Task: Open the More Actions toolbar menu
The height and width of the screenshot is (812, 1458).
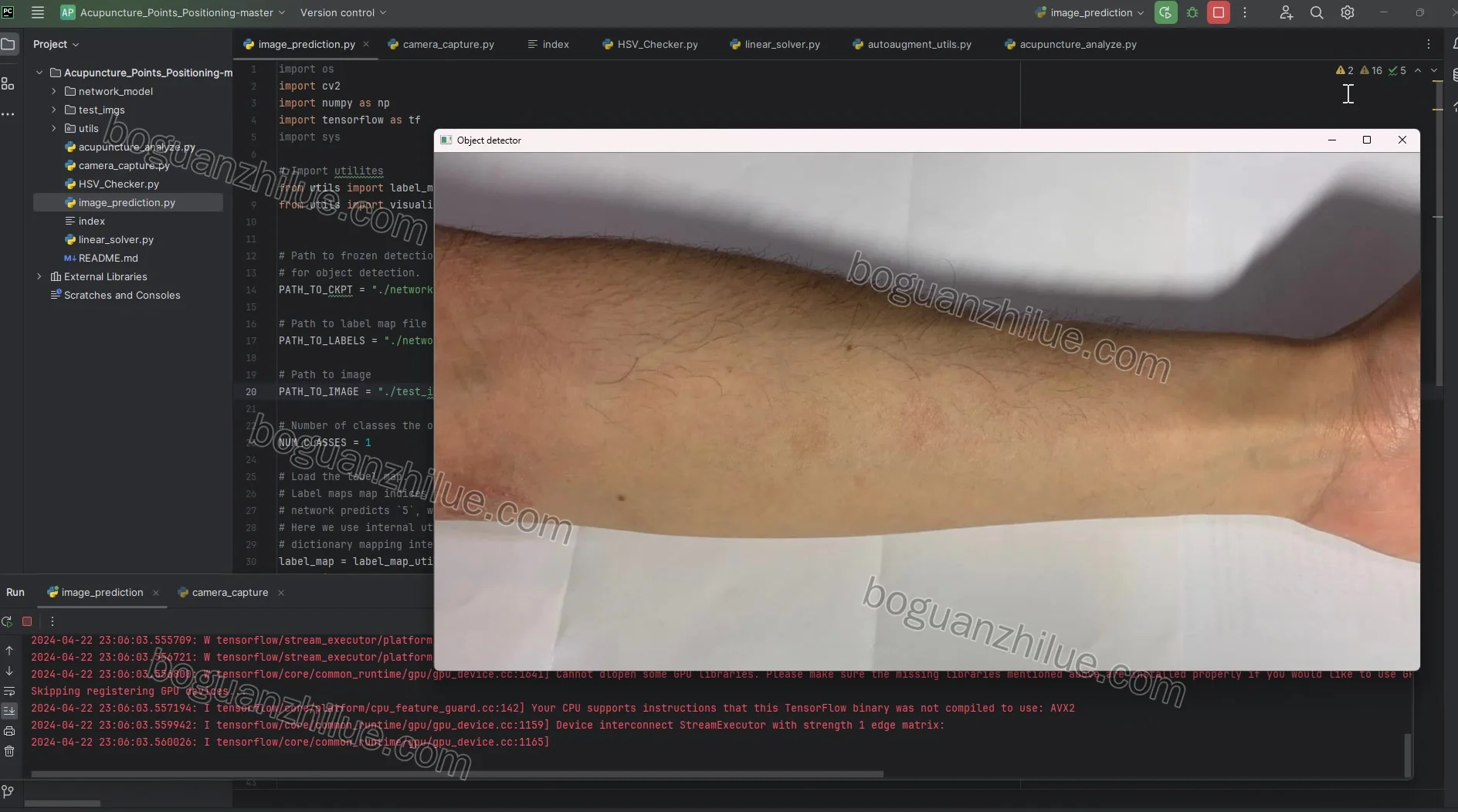Action: [1245, 12]
